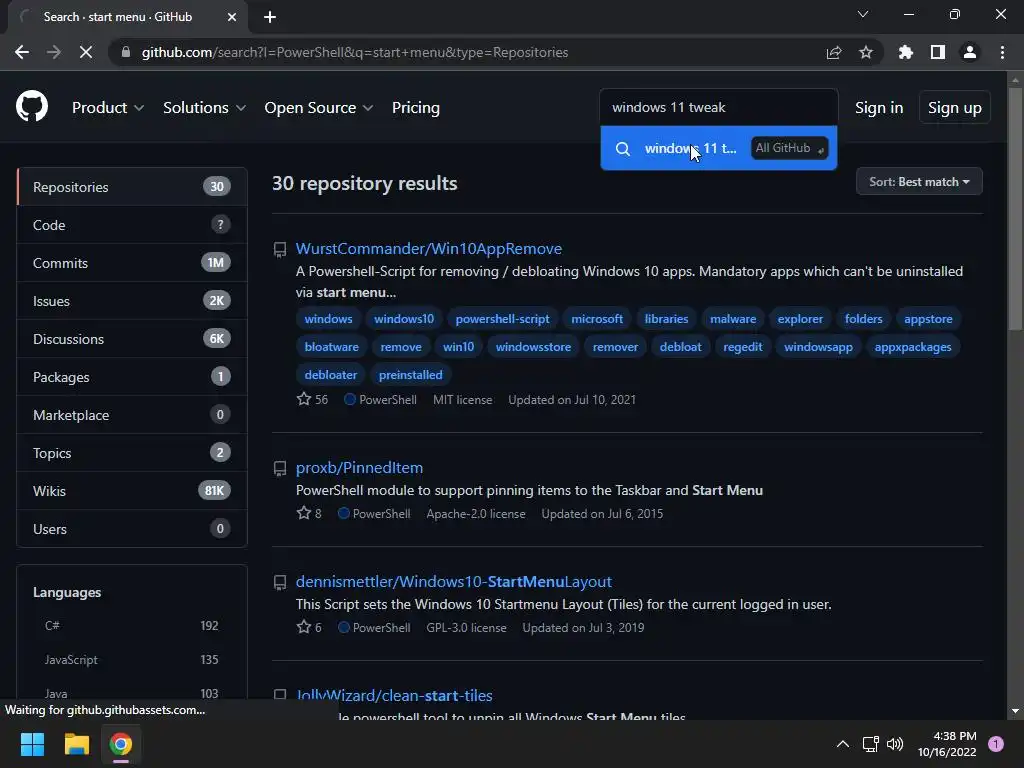1024x768 pixels.
Task: Open the taskbar clock showing 4:38 PM
Action: click(x=947, y=744)
